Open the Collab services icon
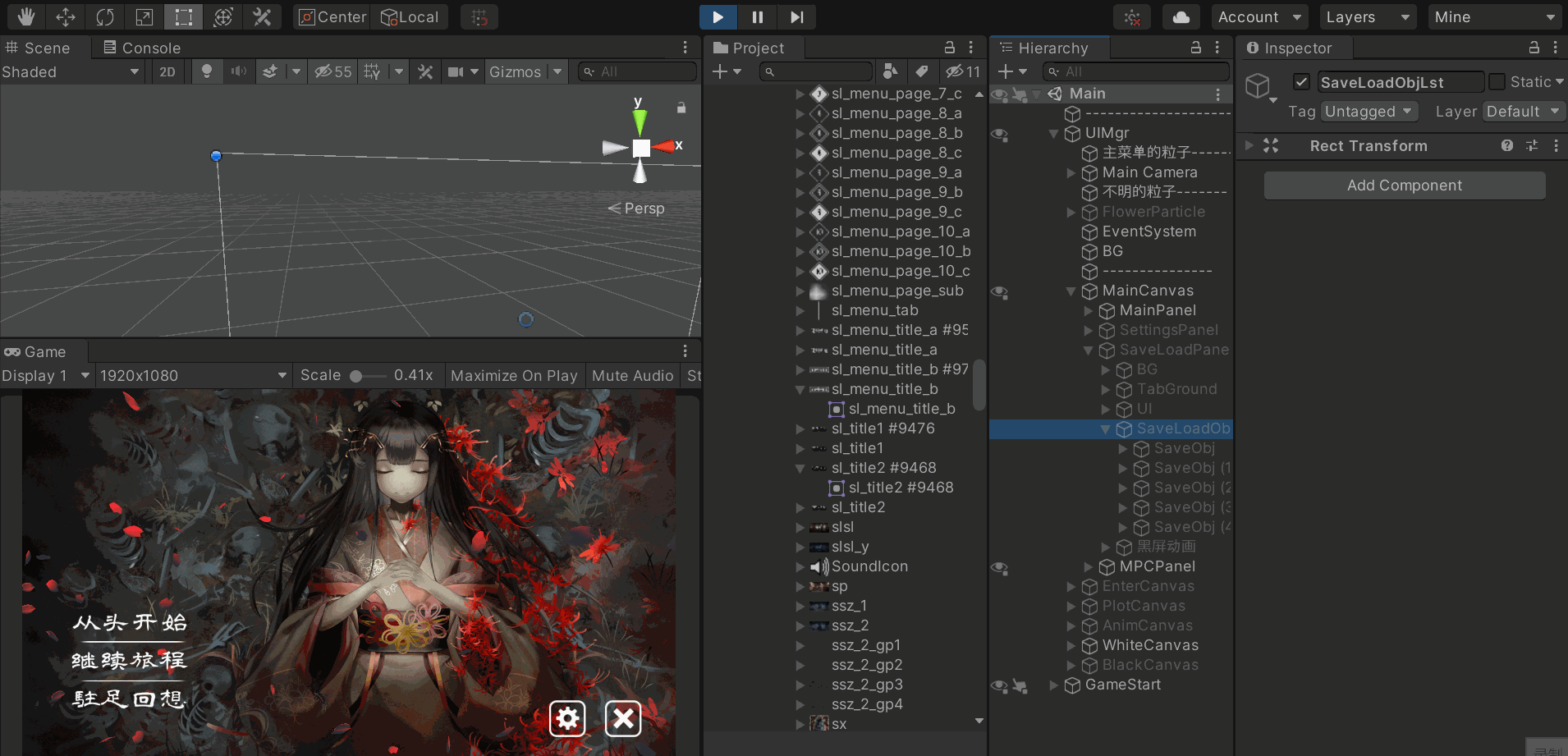The image size is (1568, 756). click(1132, 17)
